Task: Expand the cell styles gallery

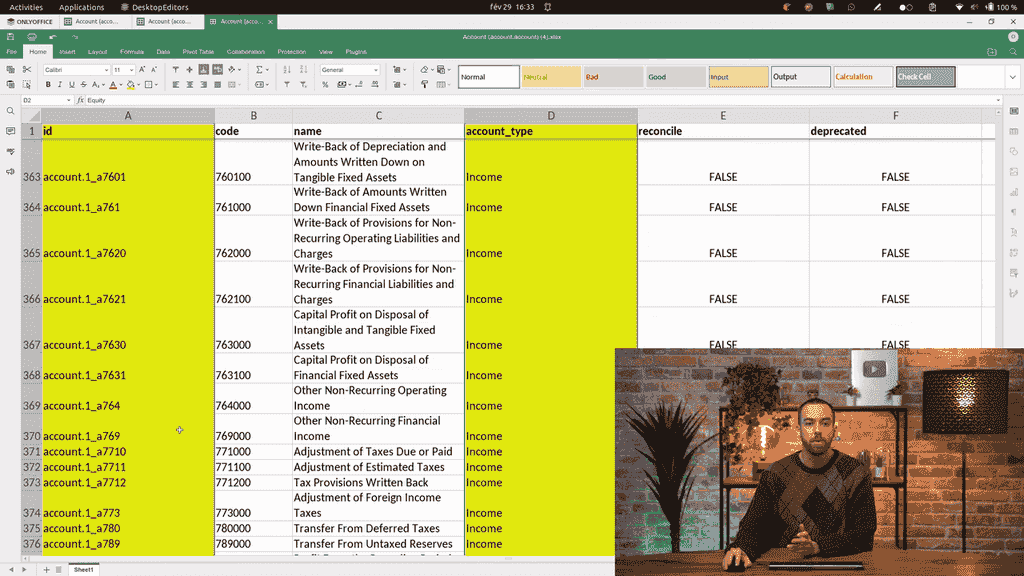Action: (1012, 77)
